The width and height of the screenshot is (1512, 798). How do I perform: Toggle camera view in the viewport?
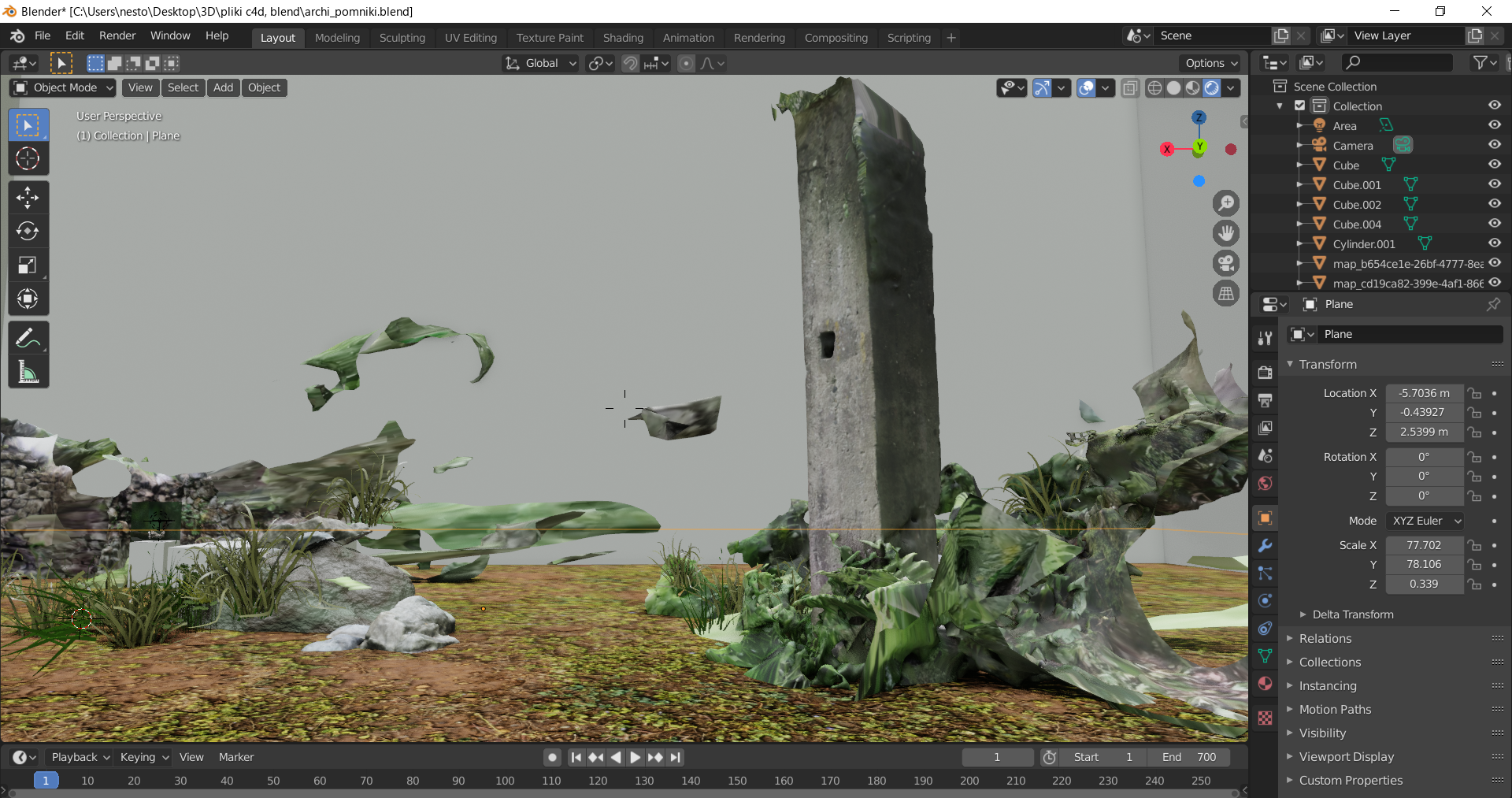tap(1226, 264)
